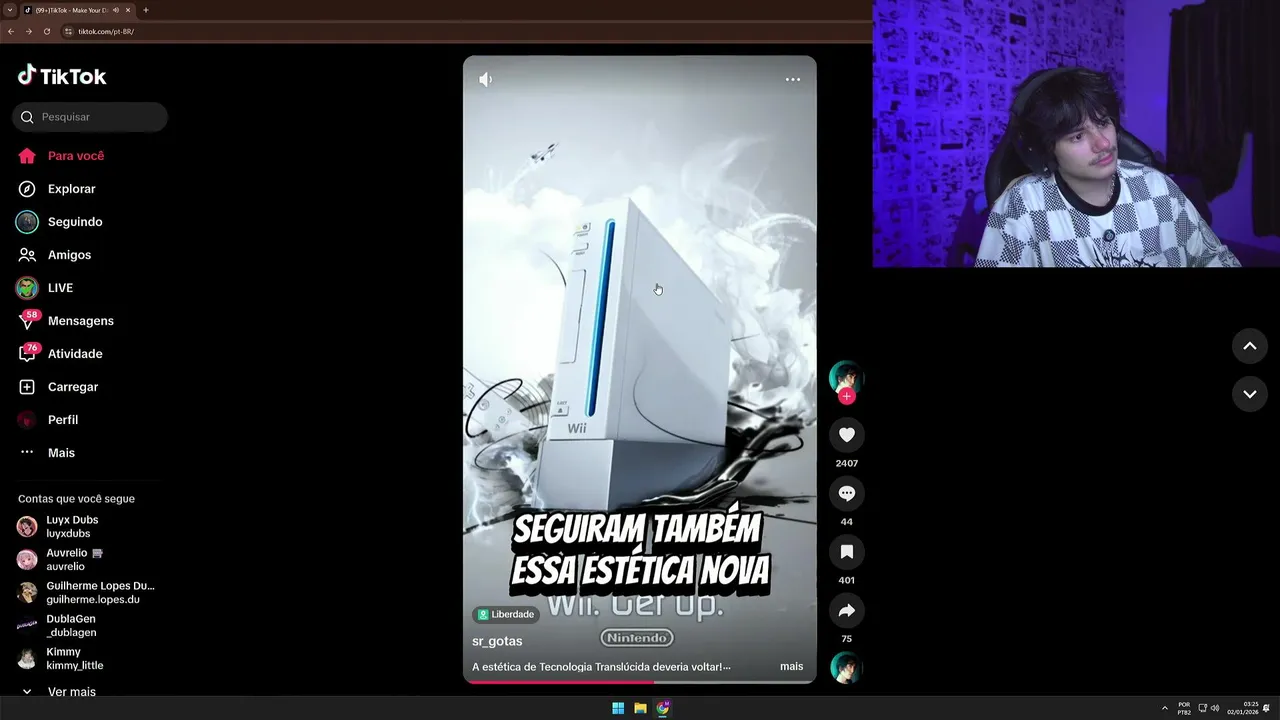Share the video with arrow icon
Viewport: 1280px width, 720px height.
pos(847,610)
